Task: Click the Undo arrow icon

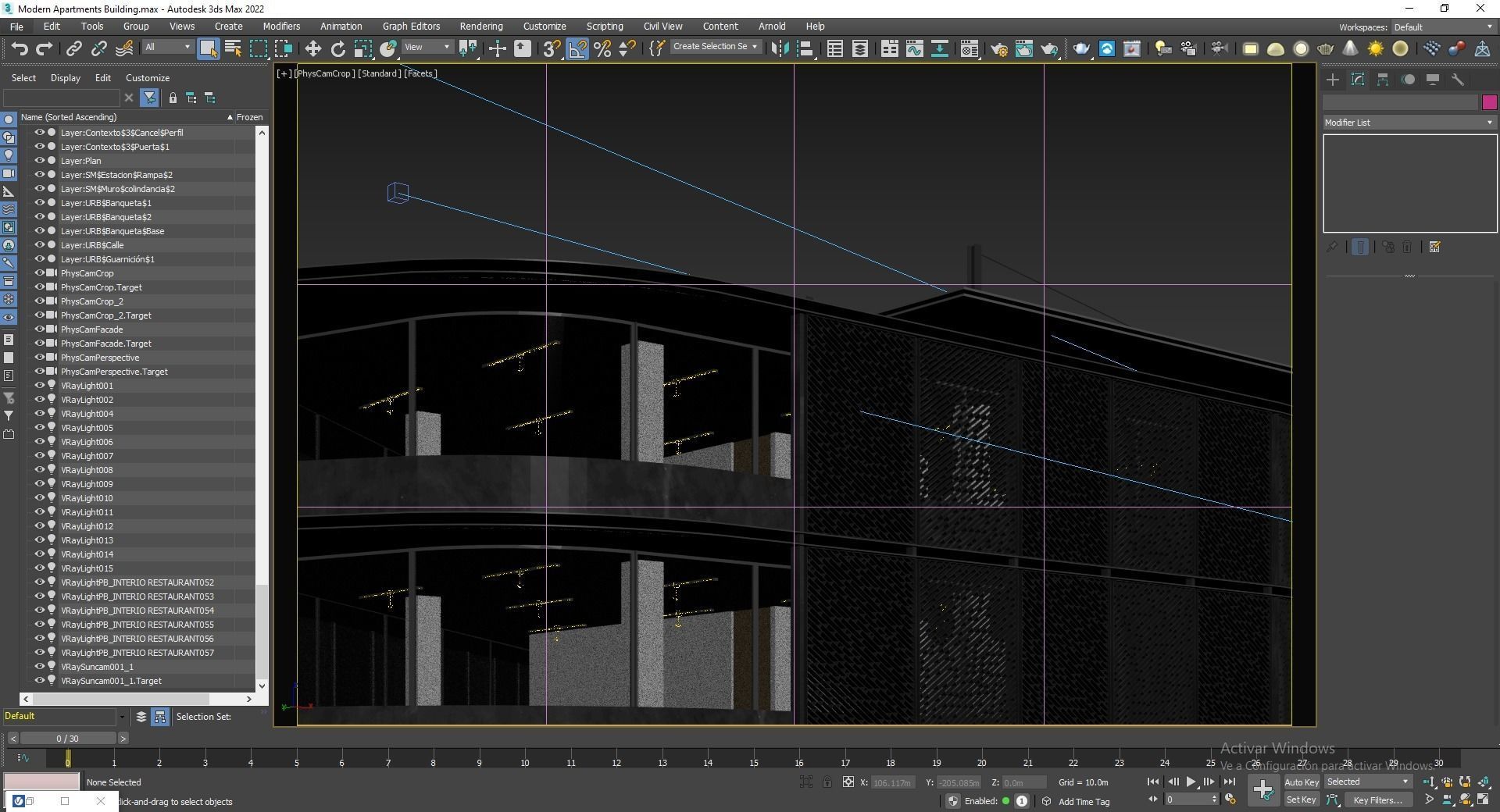Action: tap(20, 48)
